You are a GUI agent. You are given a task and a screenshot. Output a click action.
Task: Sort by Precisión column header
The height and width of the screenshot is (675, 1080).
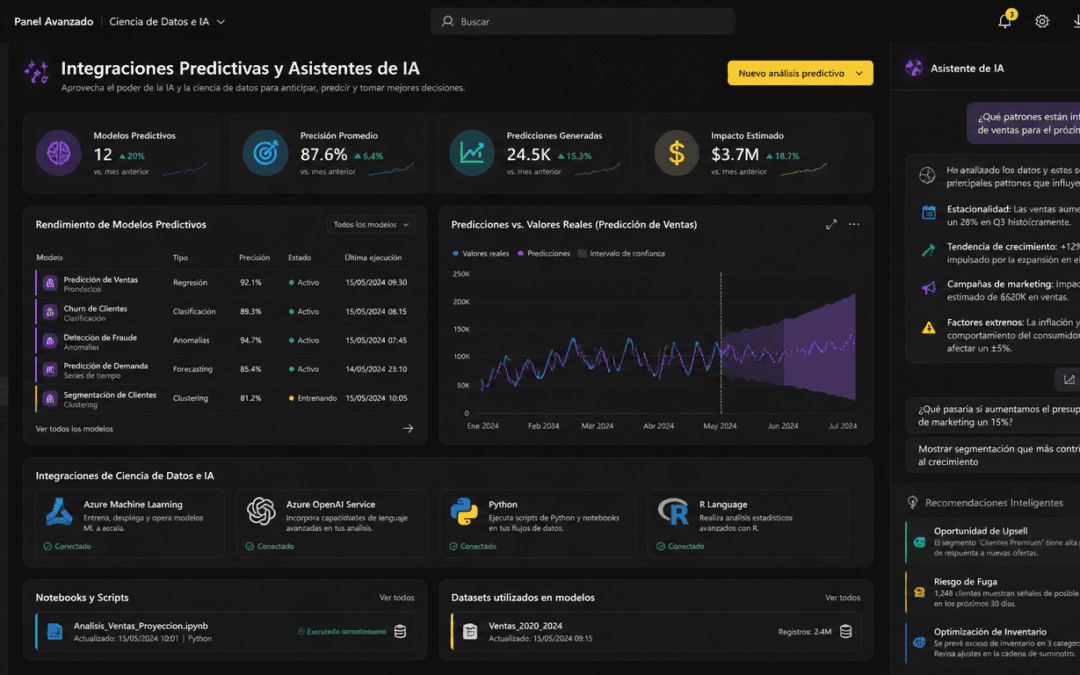pos(254,258)
